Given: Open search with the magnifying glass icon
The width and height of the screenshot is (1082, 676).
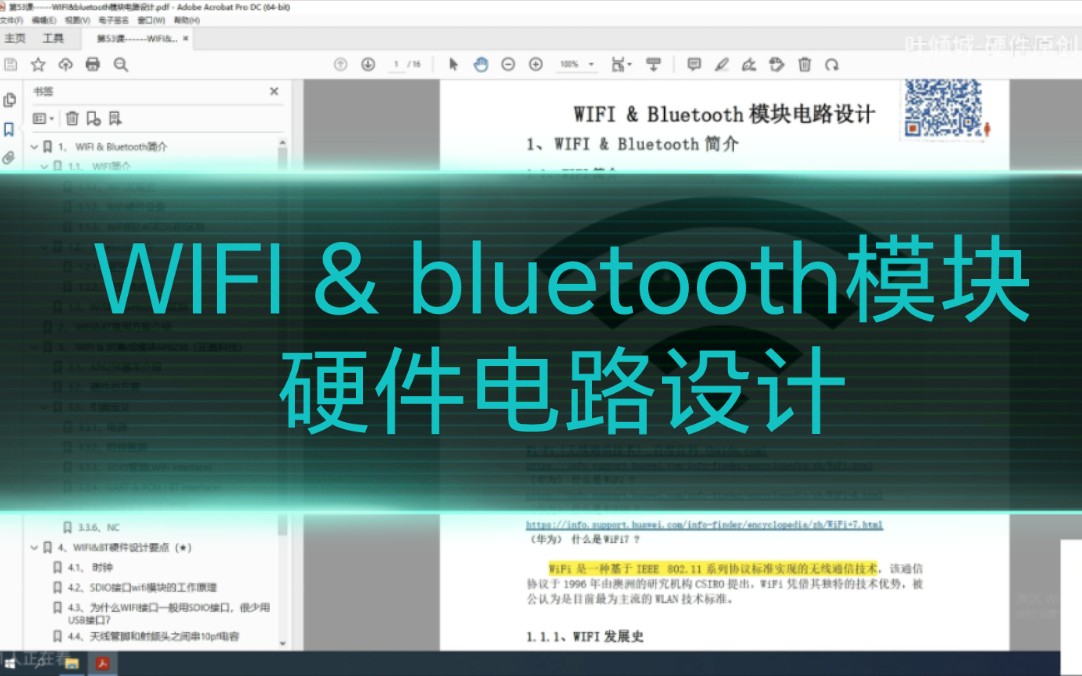Looking at the screenshot, I should pos(120,64).
